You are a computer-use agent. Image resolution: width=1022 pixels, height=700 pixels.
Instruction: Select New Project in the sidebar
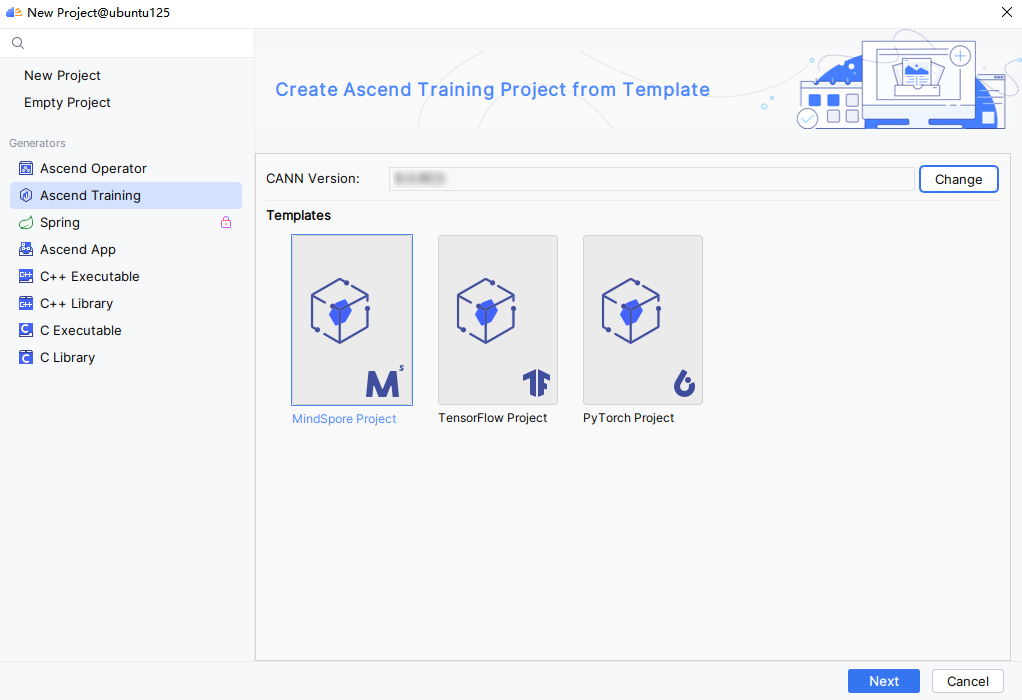click(62, 76)
